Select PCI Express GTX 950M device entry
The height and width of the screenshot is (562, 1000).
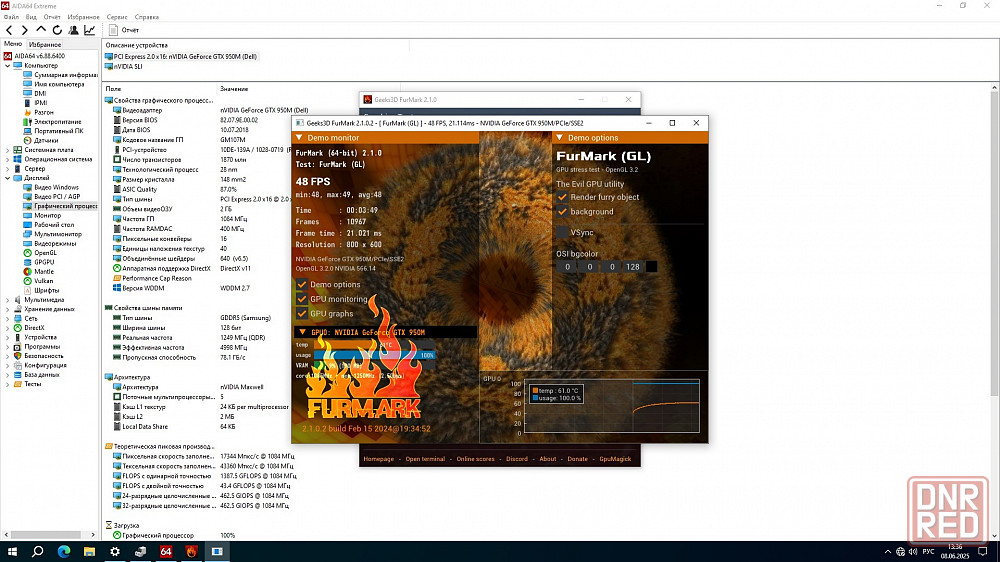(185, 57)
